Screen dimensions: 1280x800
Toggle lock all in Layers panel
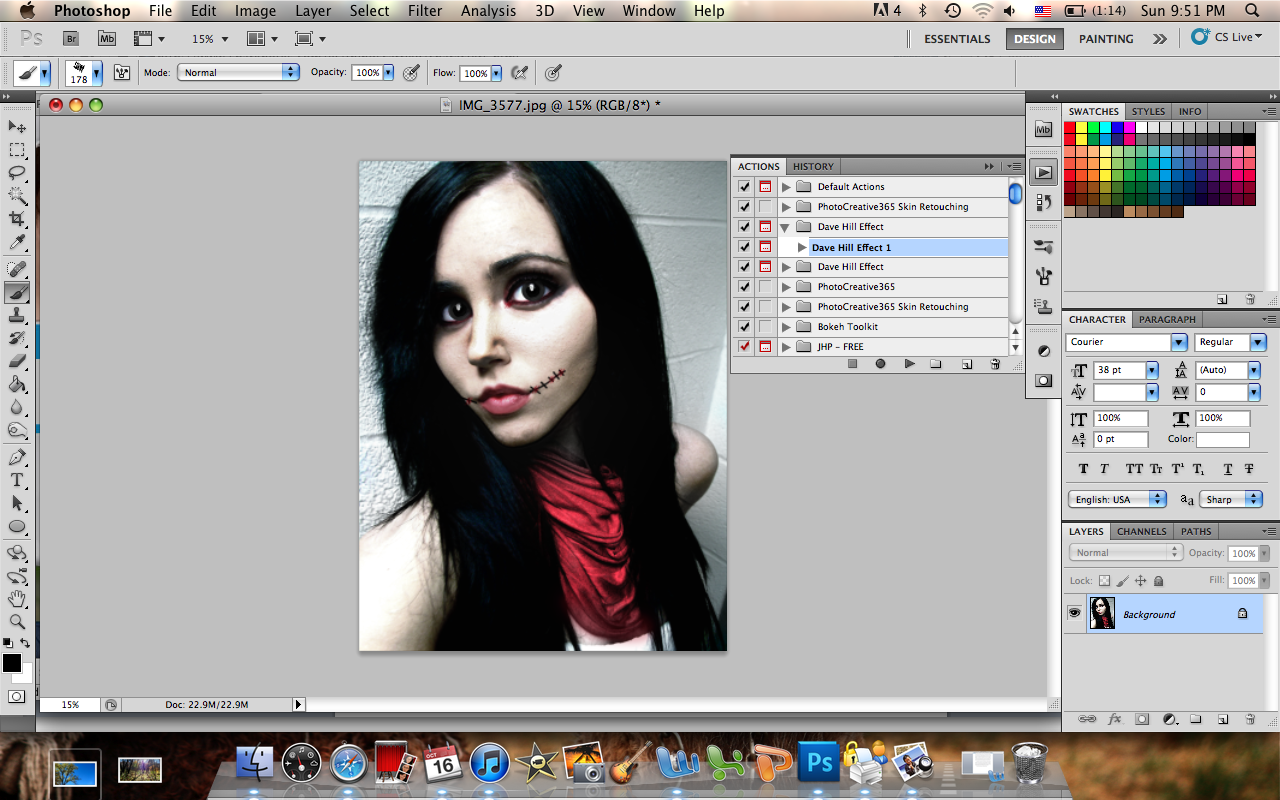[x=1158, y=580]
